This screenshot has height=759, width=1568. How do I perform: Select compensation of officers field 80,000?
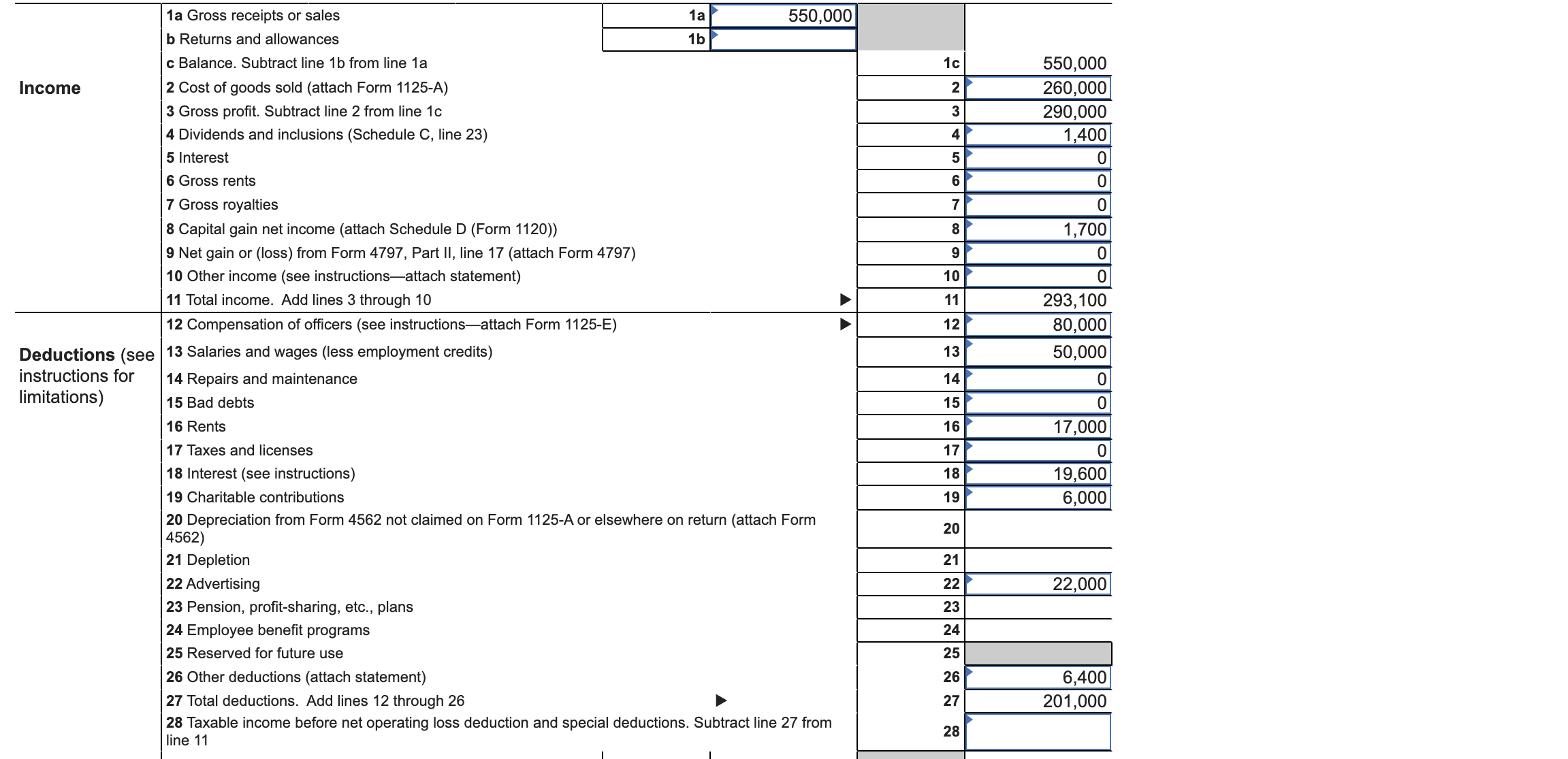(1038, 325)
